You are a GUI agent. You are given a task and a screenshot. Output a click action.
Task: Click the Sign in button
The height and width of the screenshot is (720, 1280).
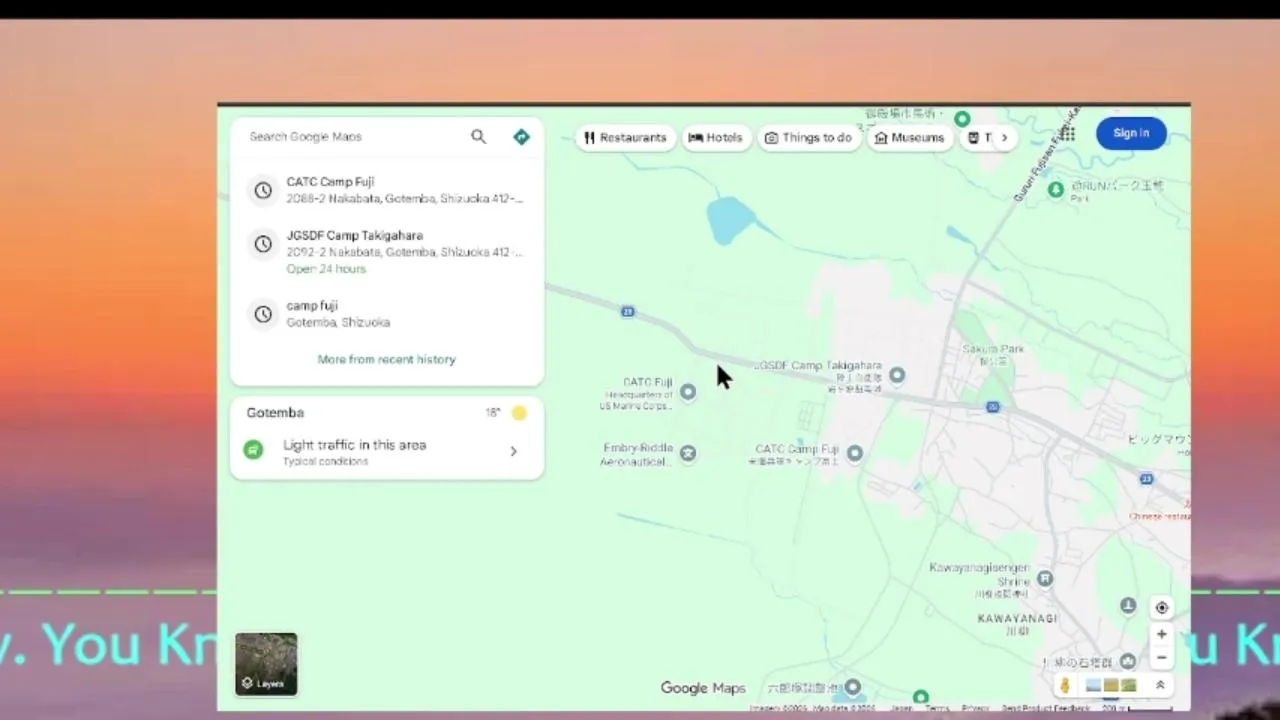coord(1131,133)
